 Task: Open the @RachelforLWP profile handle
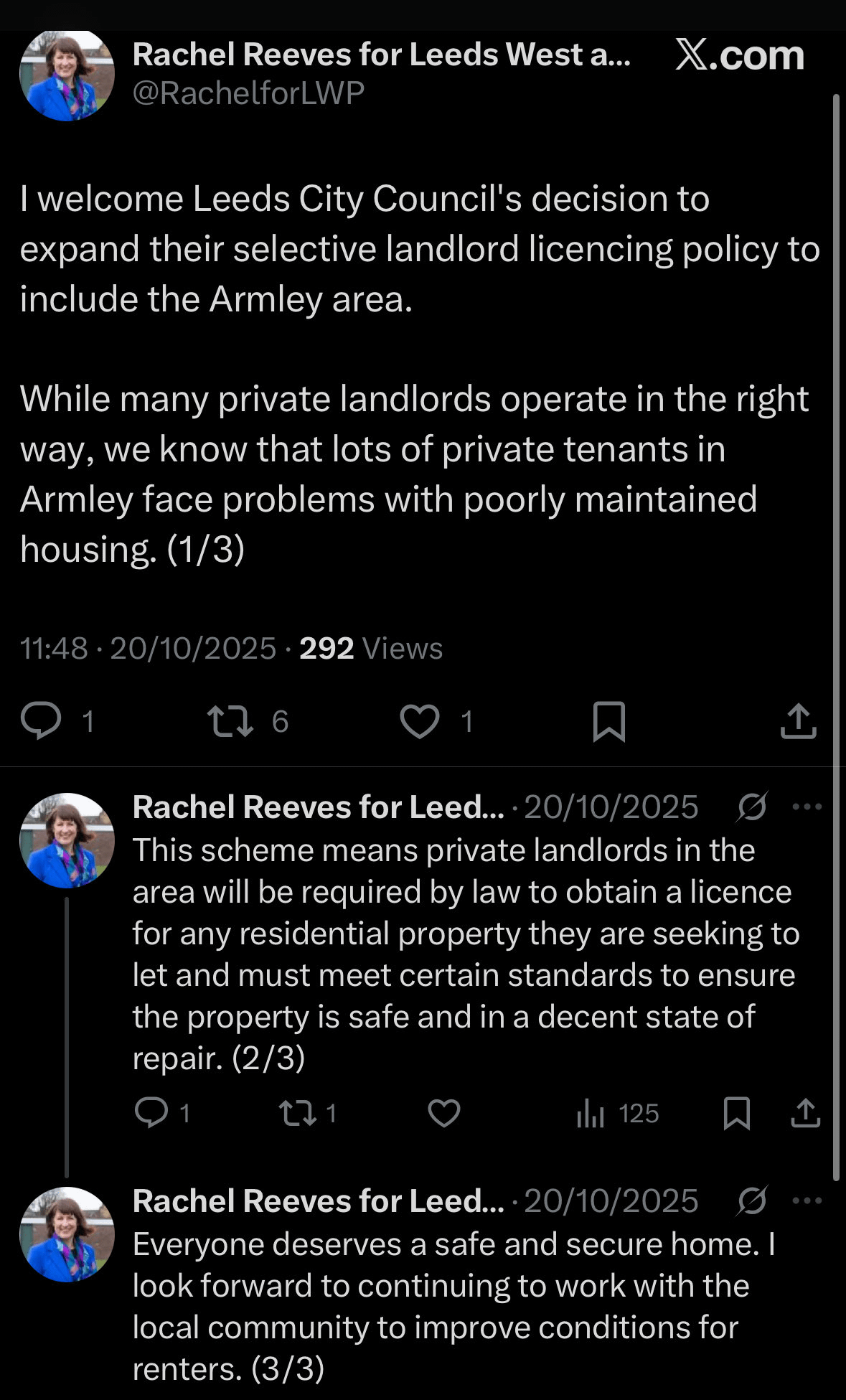pos(248,93)
